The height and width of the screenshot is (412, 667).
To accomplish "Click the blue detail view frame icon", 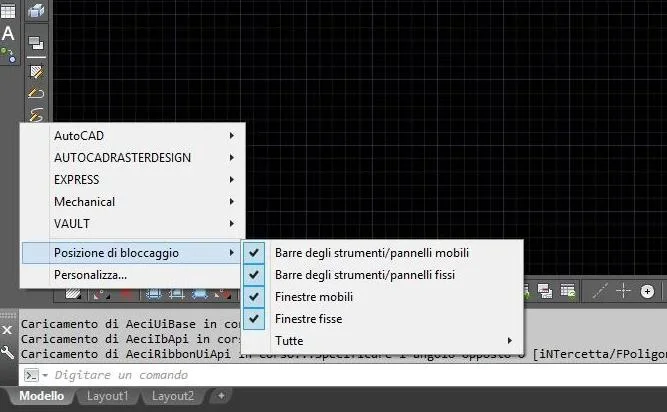I will [154, 293].
